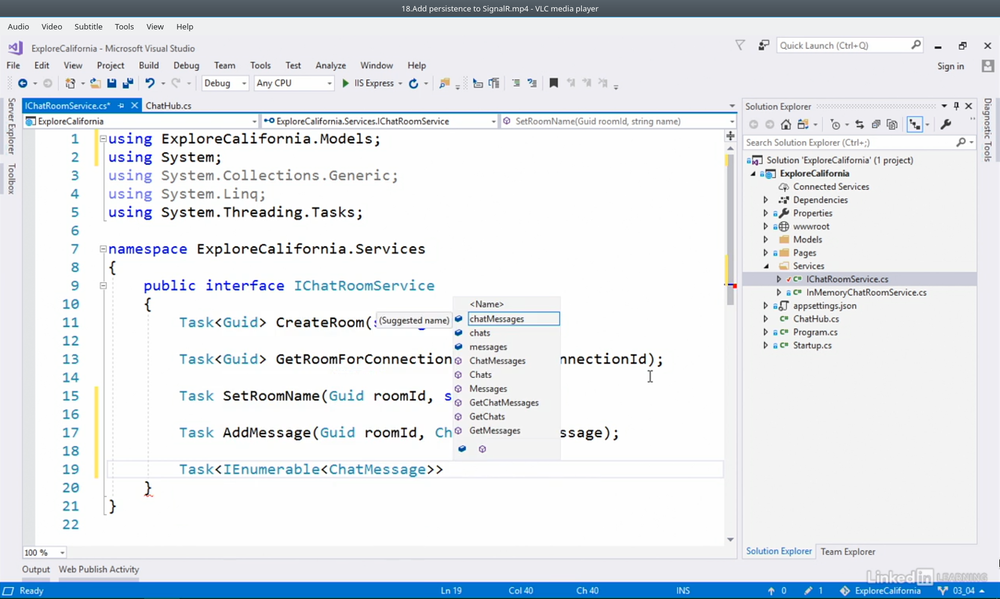Click the unpublished commits up-arrow in status bar
The width and height of the screenshot is (1000, 599).
[771, 591]
